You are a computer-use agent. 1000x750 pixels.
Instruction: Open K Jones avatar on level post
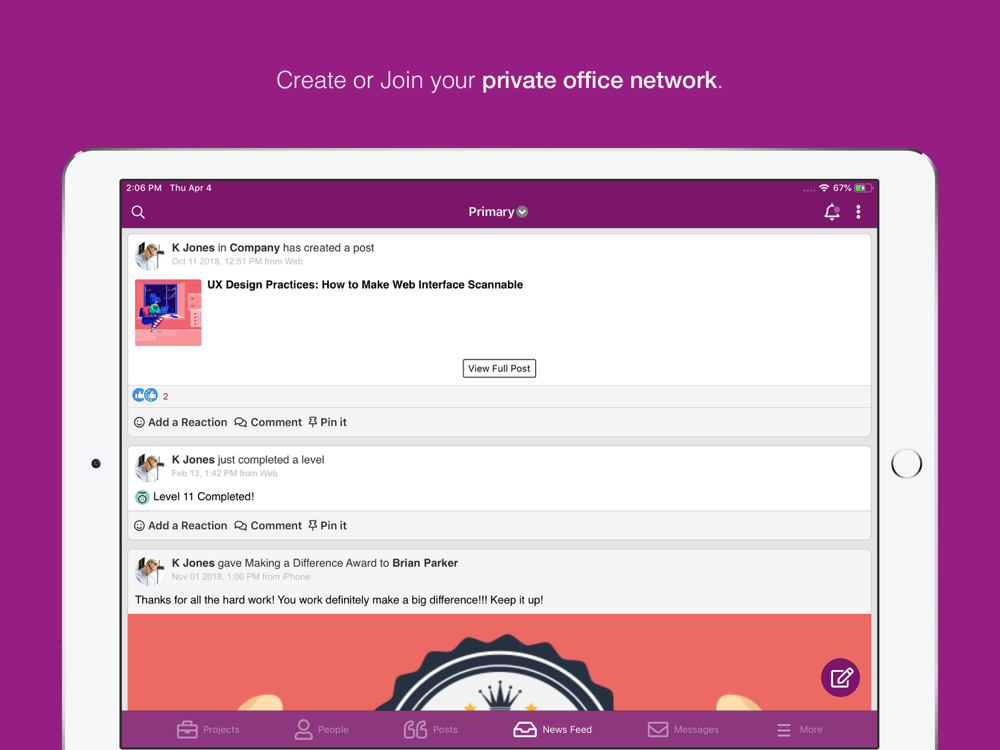click(x=150, y=467)
